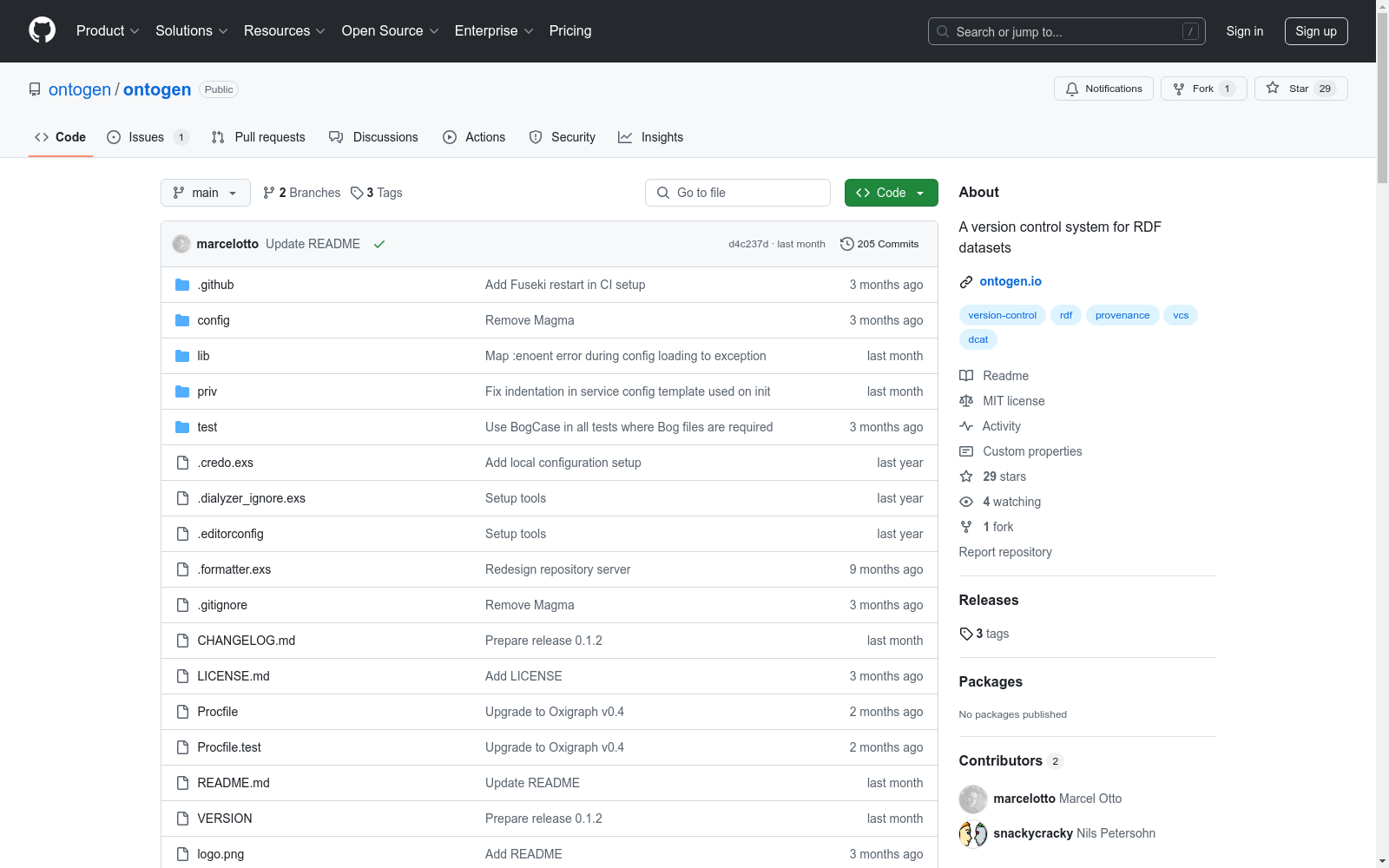Click the test folder icon
1389x868 pixels.
click(x=182, y=427)
